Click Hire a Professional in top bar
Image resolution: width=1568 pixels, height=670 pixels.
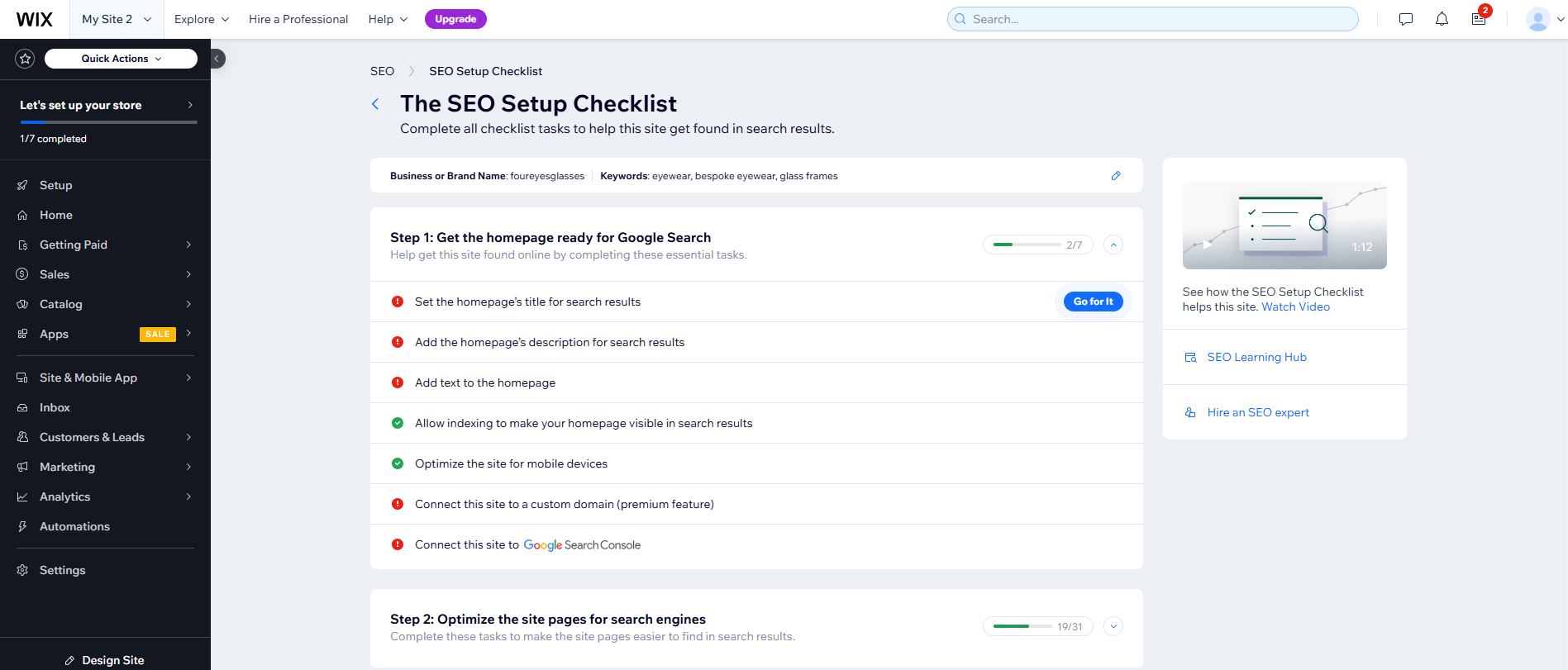coord(298,19)
